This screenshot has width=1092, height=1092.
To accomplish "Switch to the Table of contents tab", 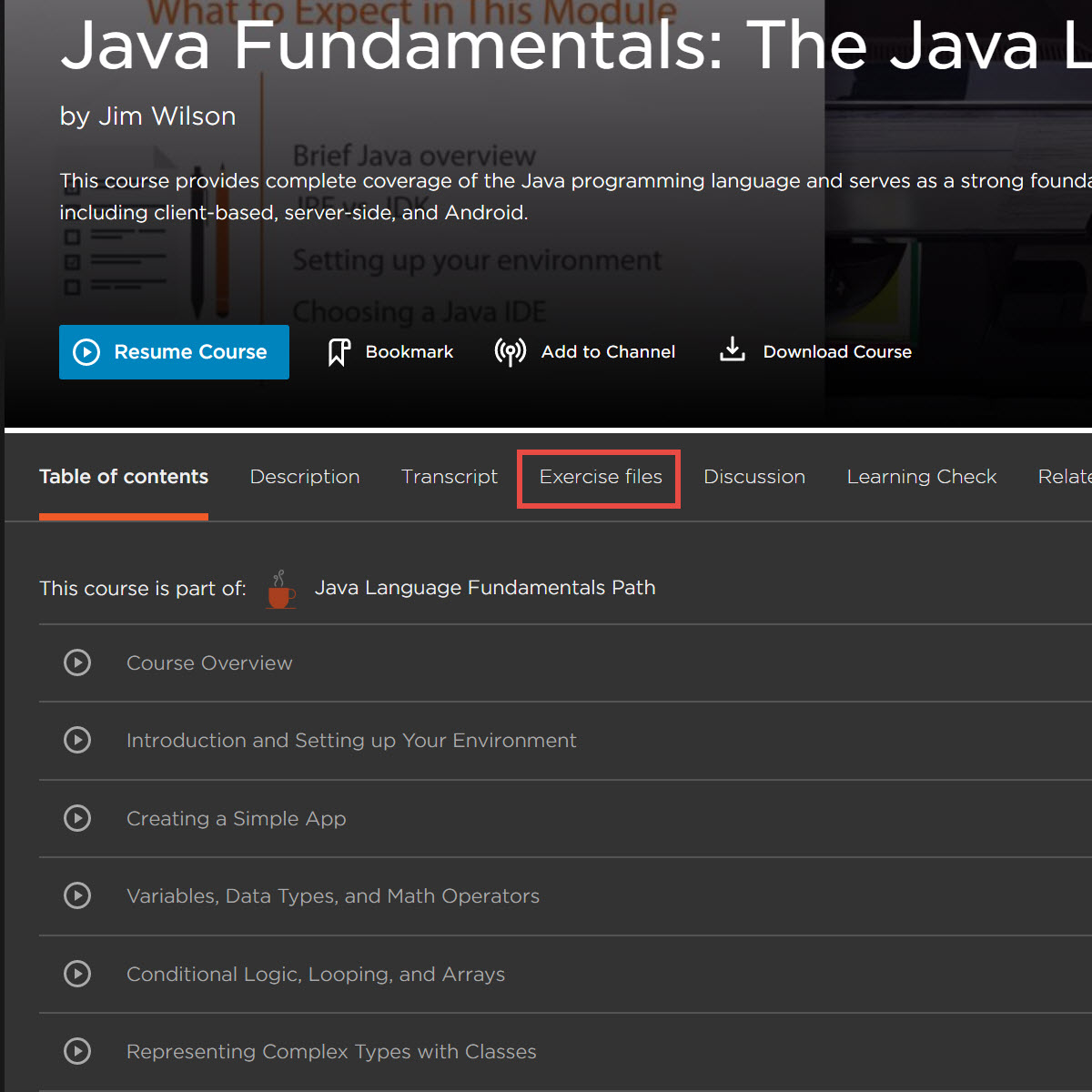I will pyautogui.click(x=124, y=477).
